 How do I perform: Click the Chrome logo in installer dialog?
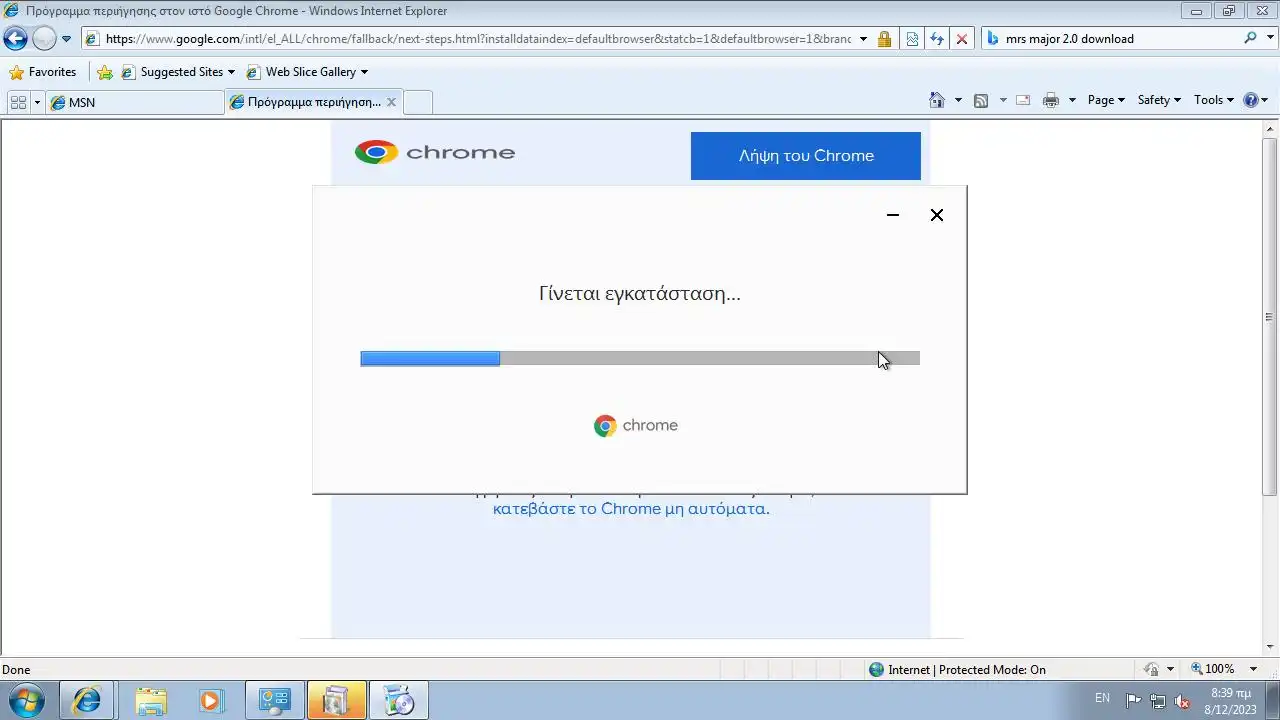tap(636, 426)
